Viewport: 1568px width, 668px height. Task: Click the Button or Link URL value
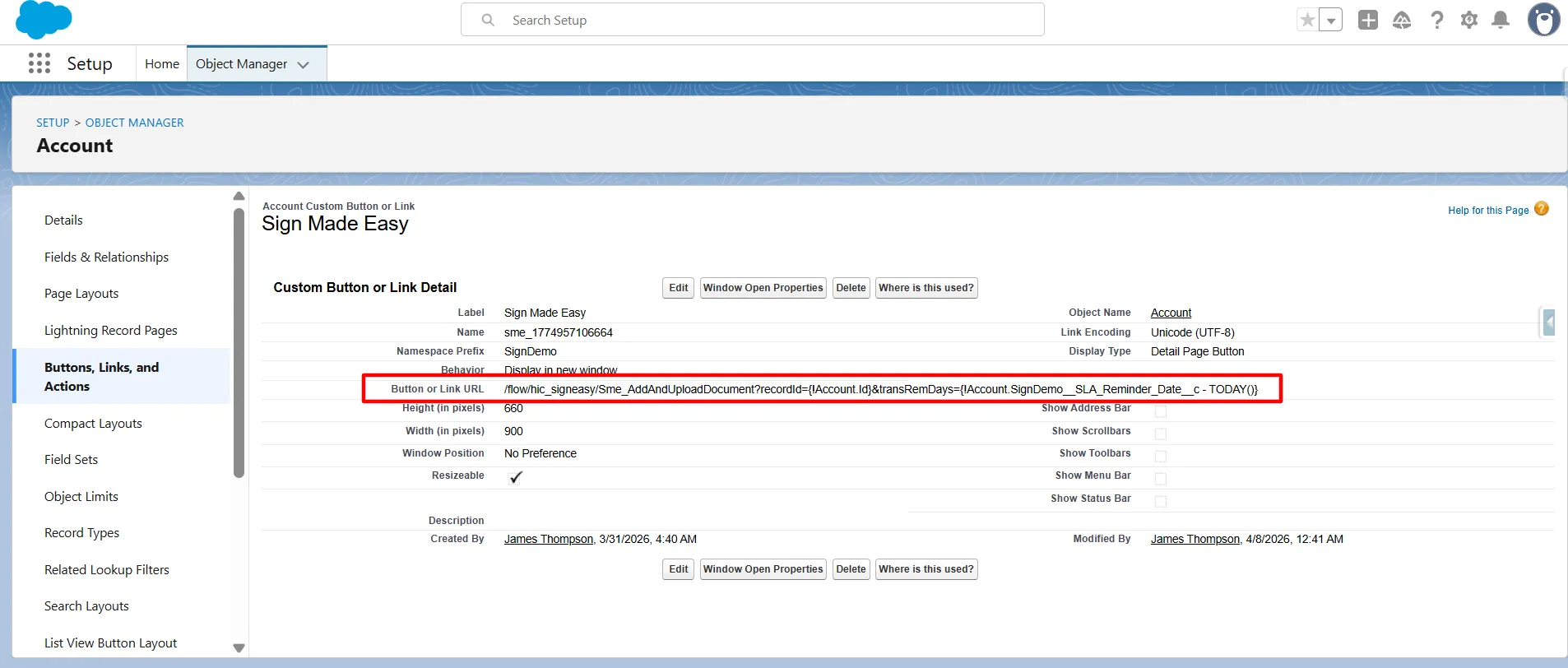[x=880, y=389]
